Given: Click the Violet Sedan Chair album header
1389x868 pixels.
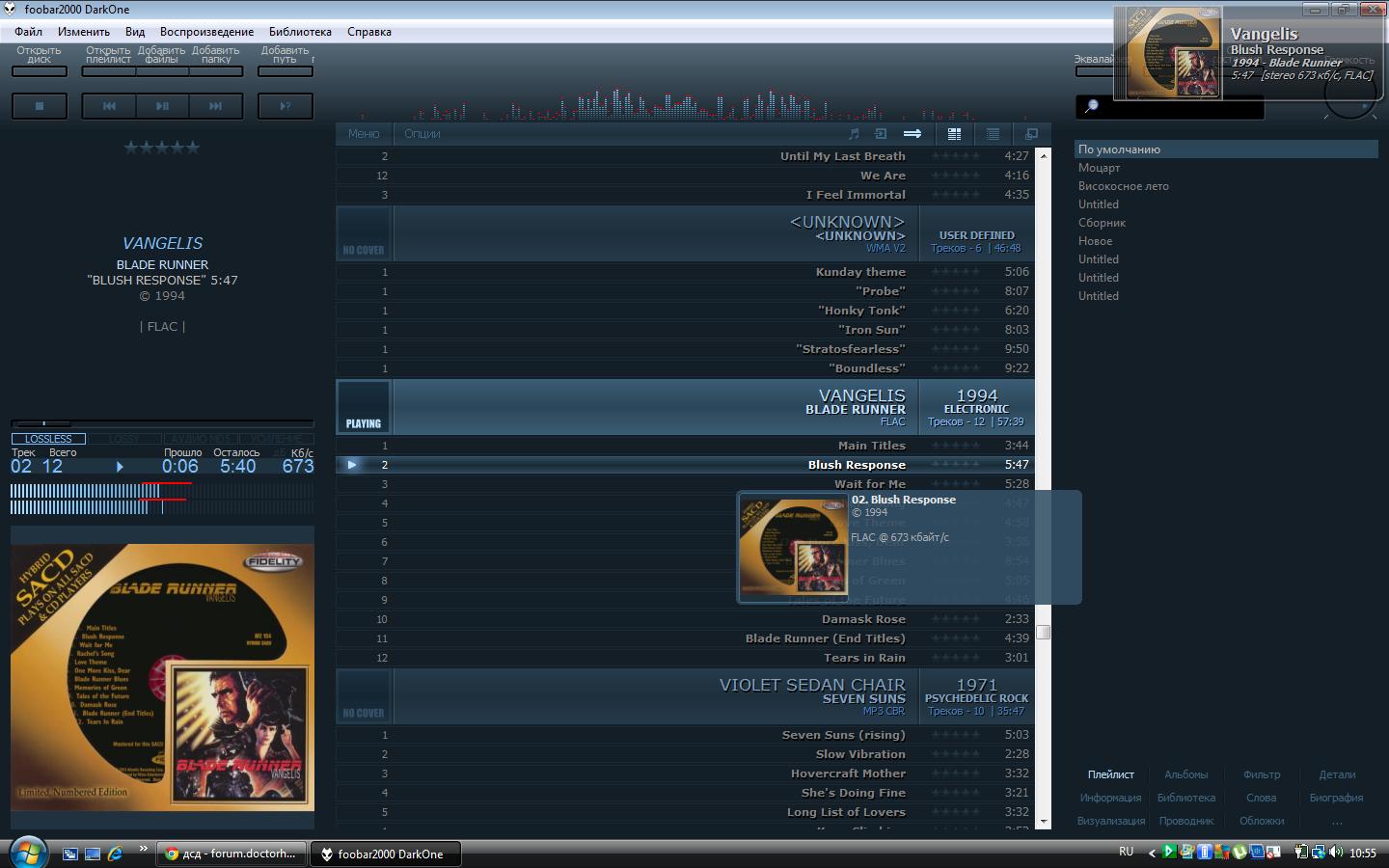Looking at the screenshot, I should click(685, 696).
